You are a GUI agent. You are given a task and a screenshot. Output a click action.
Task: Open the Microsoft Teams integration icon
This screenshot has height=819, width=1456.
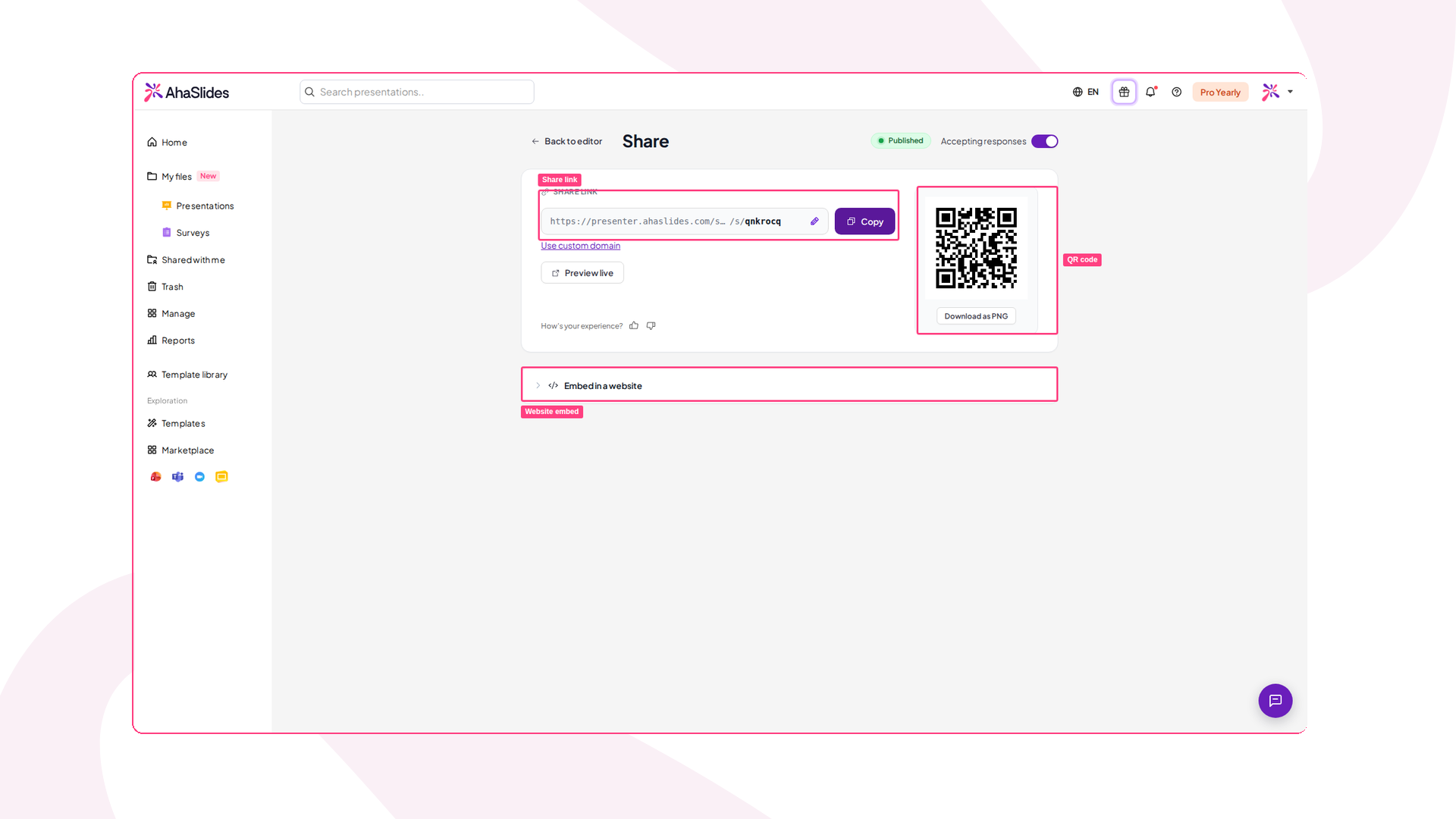pos(177,477)
